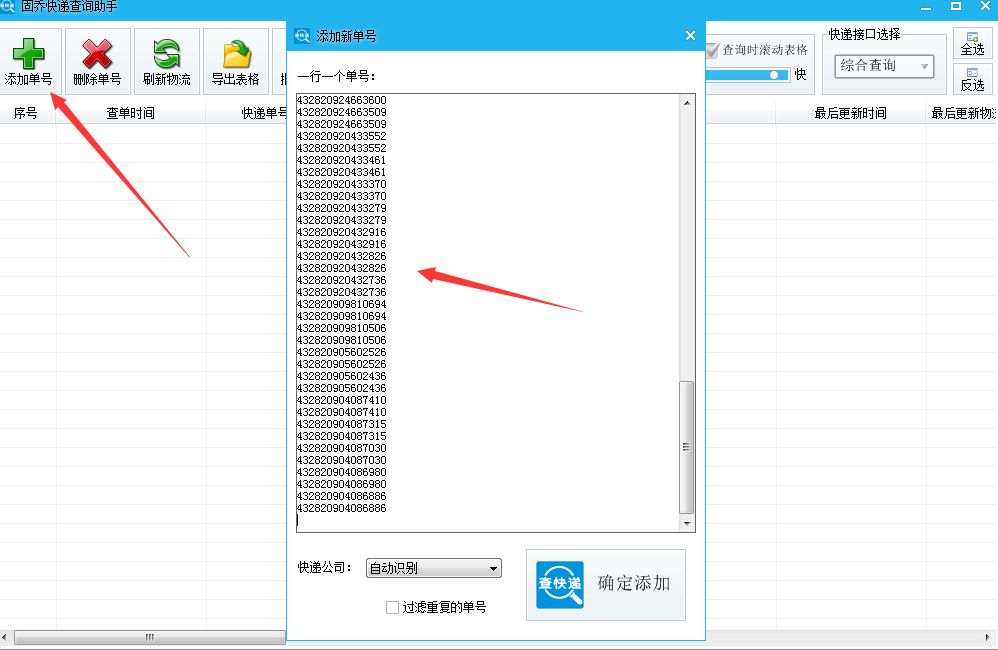Click the 添加单号 green plus icon
The image size is (998, 650).
[28, 53]
